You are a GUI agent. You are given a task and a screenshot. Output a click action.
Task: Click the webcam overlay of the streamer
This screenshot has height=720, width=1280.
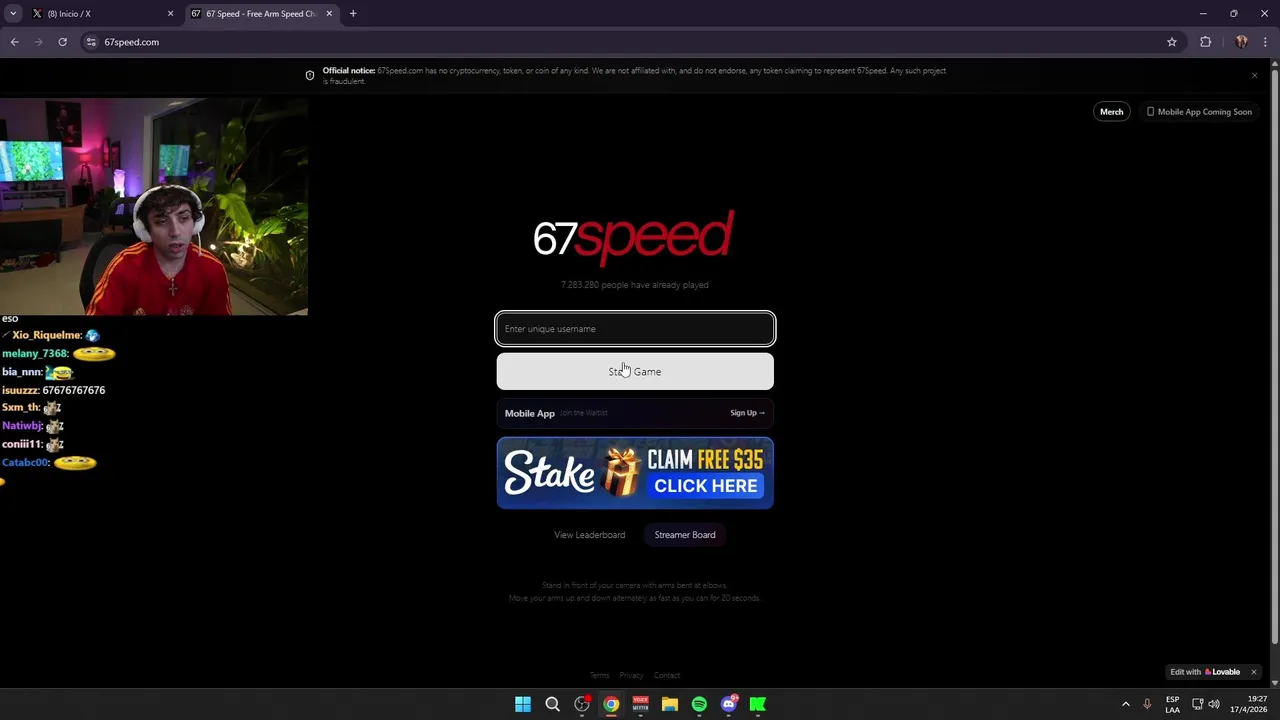coord(154,206)
